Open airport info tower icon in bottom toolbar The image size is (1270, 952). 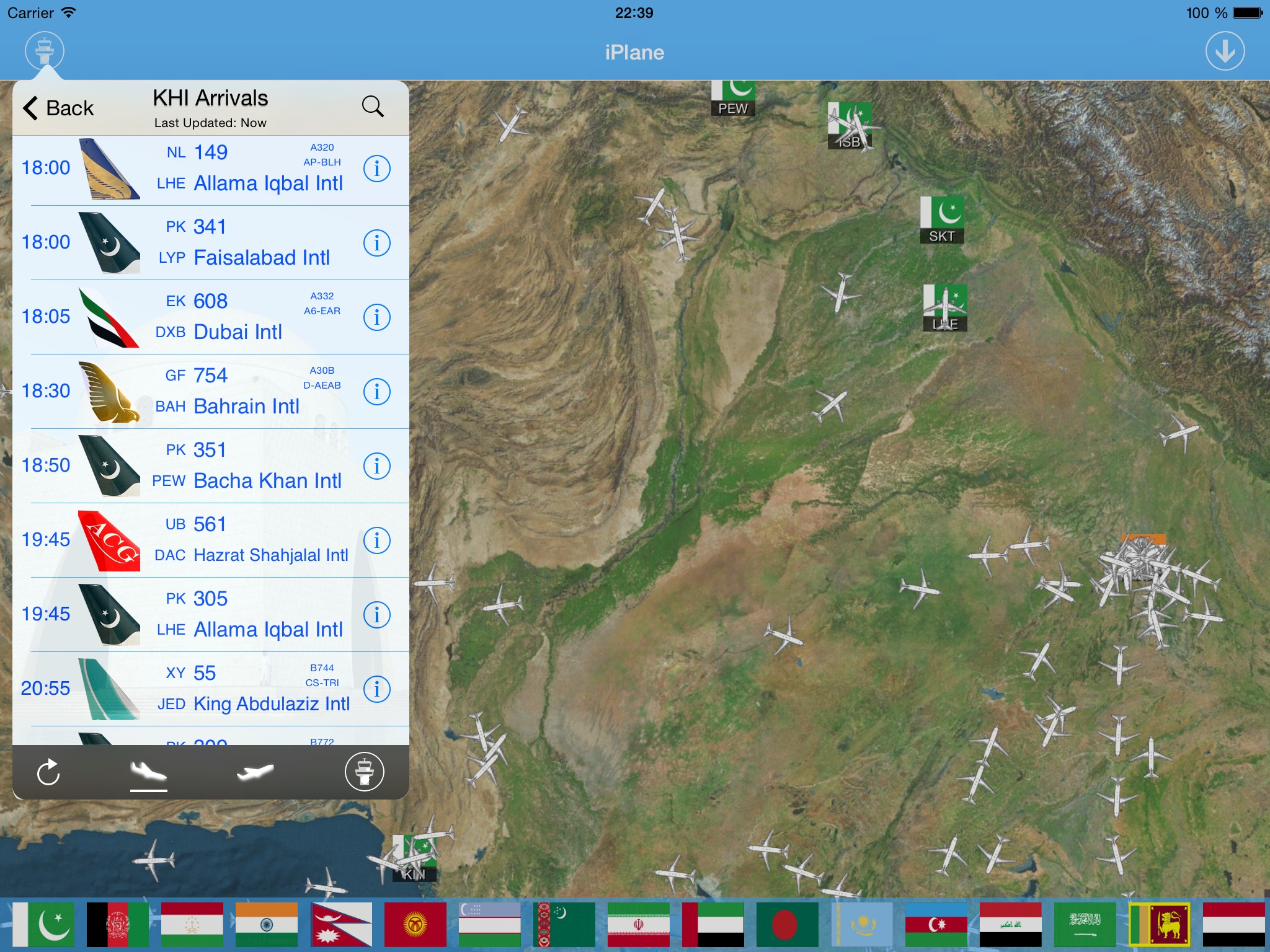click(364, 772)
